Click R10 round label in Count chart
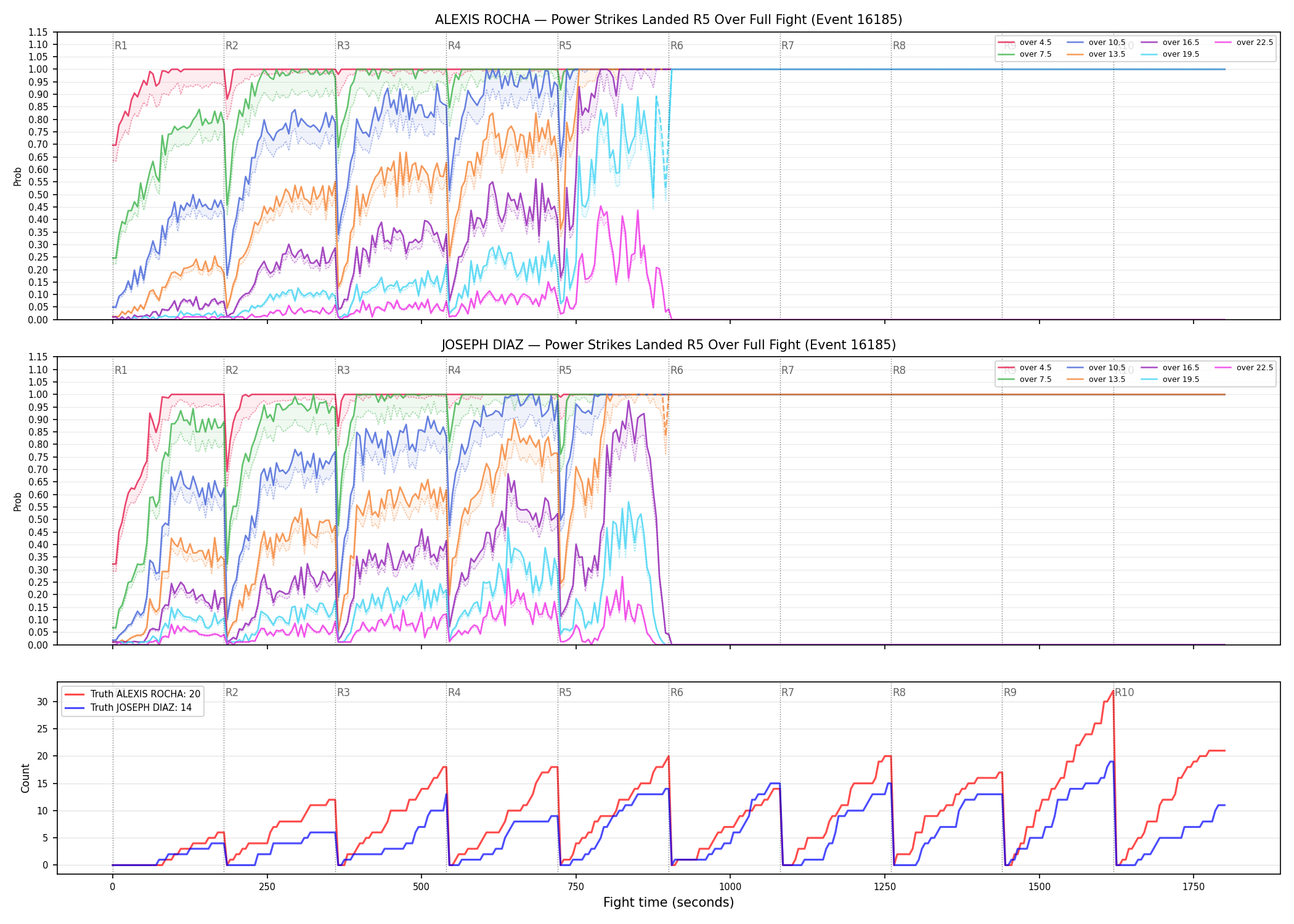Viewport: 1294px width, 924px height. (x=1124, y=692)
